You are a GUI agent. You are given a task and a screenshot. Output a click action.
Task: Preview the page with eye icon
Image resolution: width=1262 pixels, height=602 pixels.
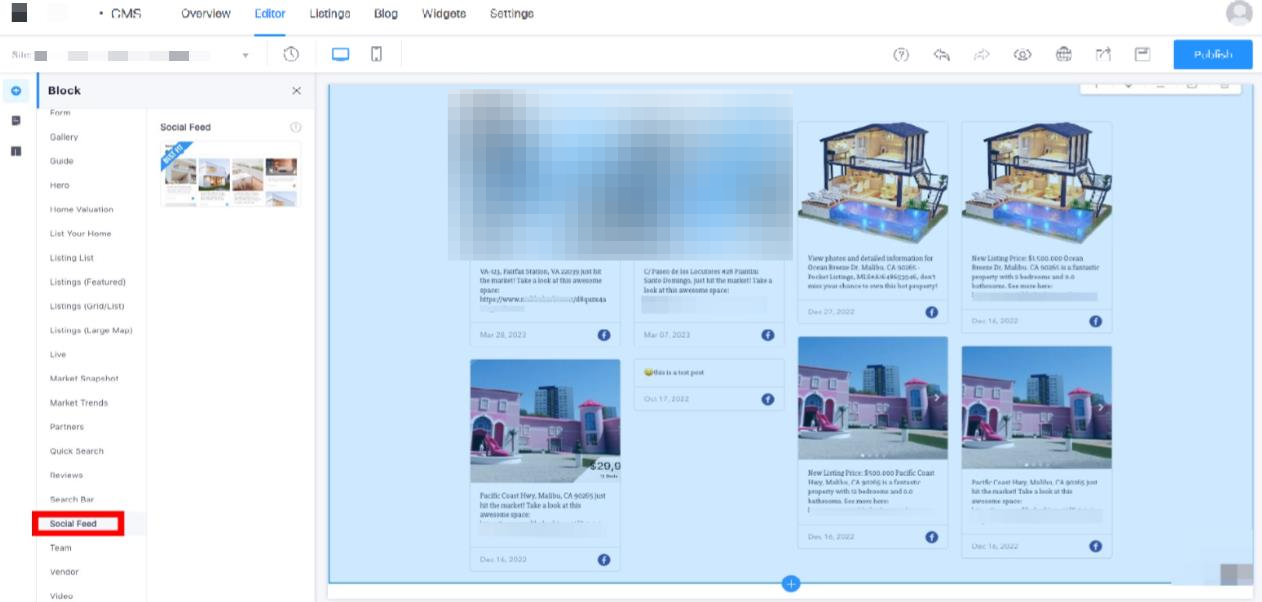1022,55
